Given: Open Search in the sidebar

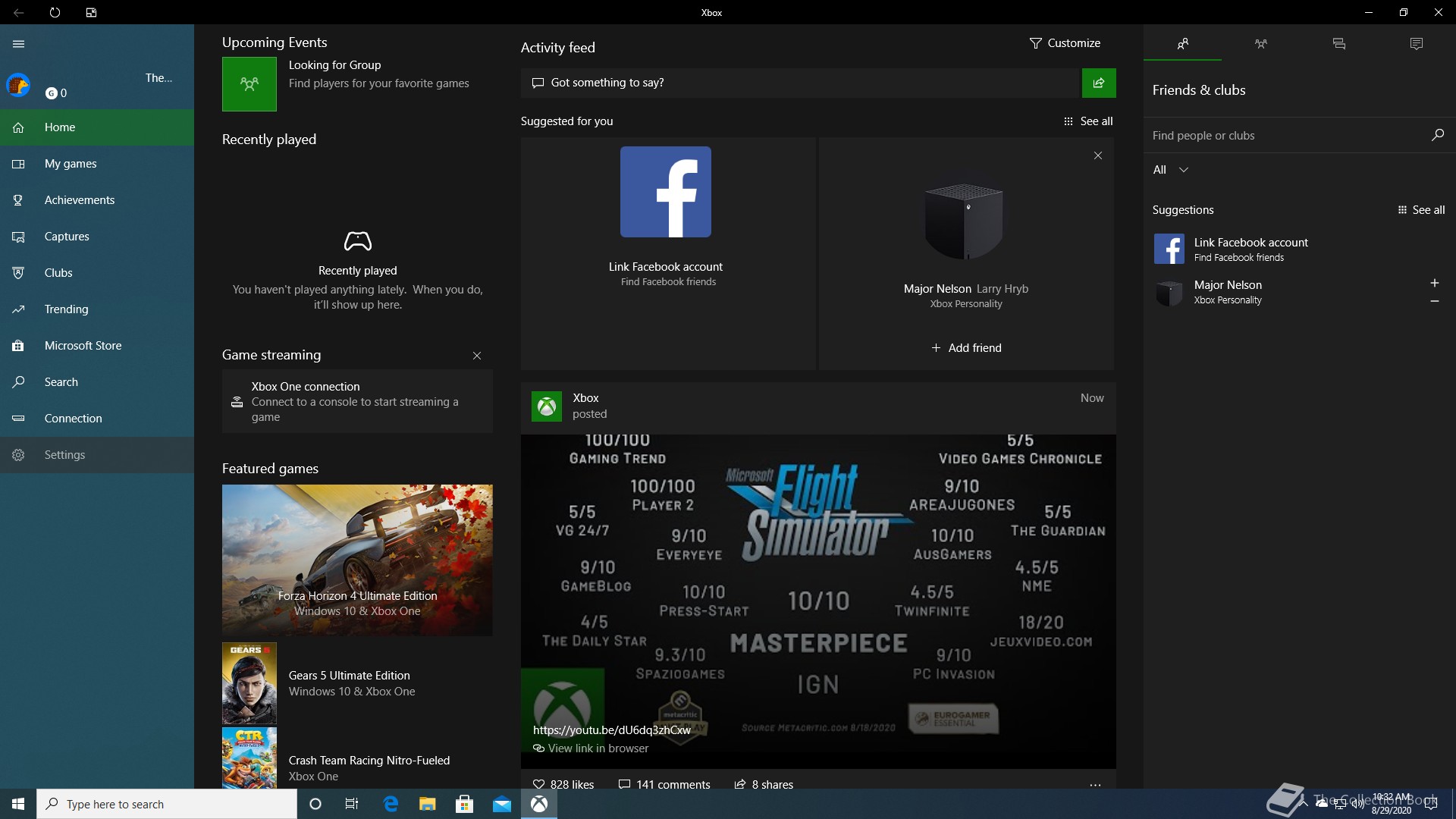Looking at the screenshot, I should tap(97, 382).
